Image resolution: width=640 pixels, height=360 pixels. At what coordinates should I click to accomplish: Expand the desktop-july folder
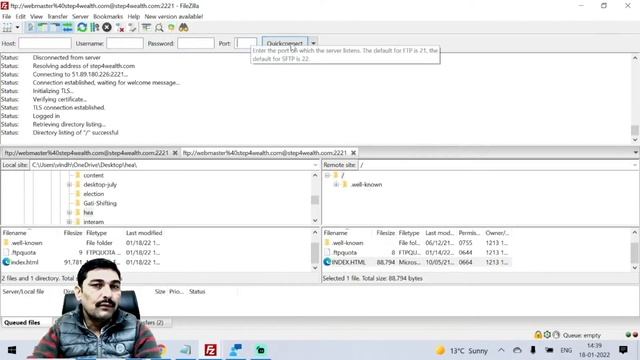[x=69, y=184]
